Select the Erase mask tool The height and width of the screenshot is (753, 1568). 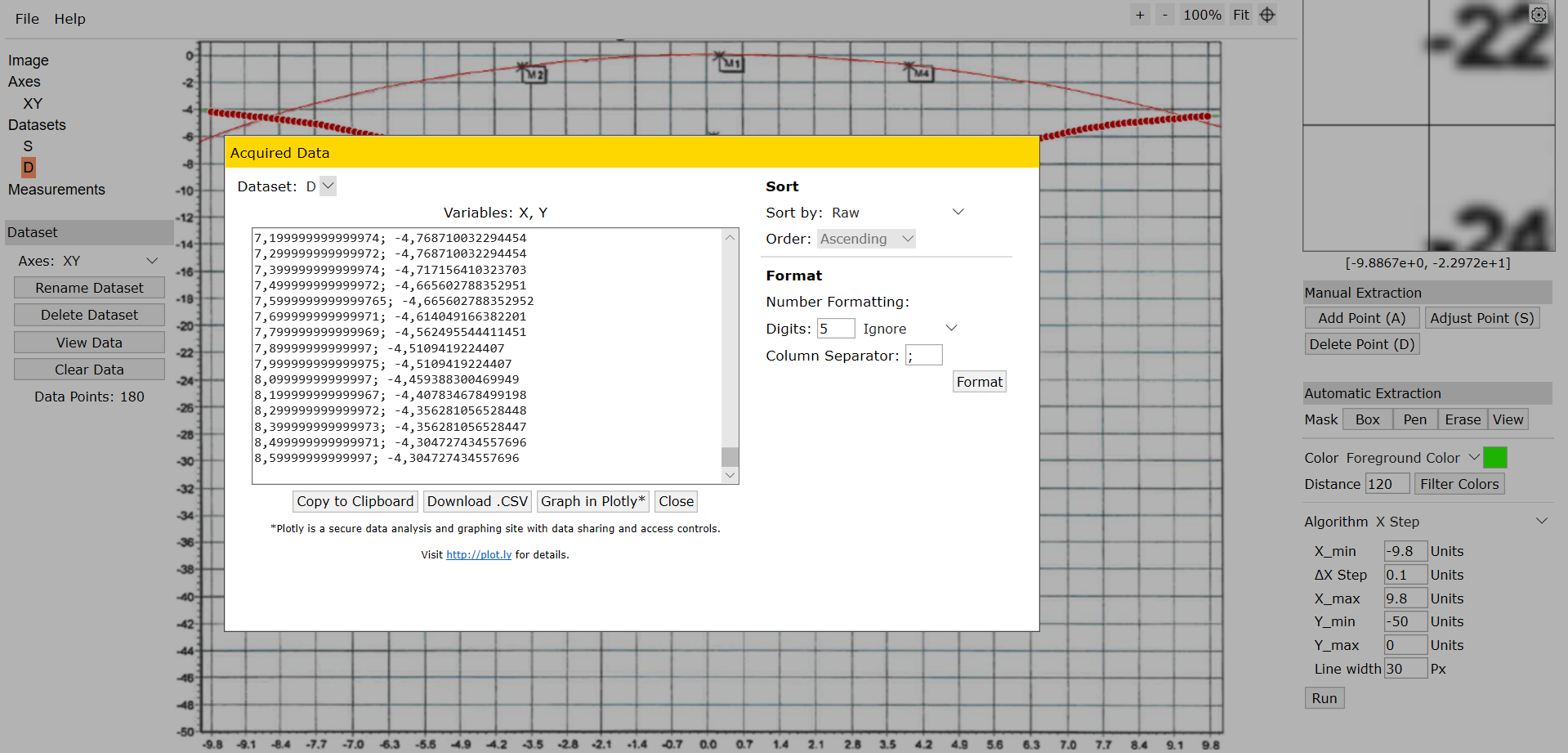tap(1463, 419)
